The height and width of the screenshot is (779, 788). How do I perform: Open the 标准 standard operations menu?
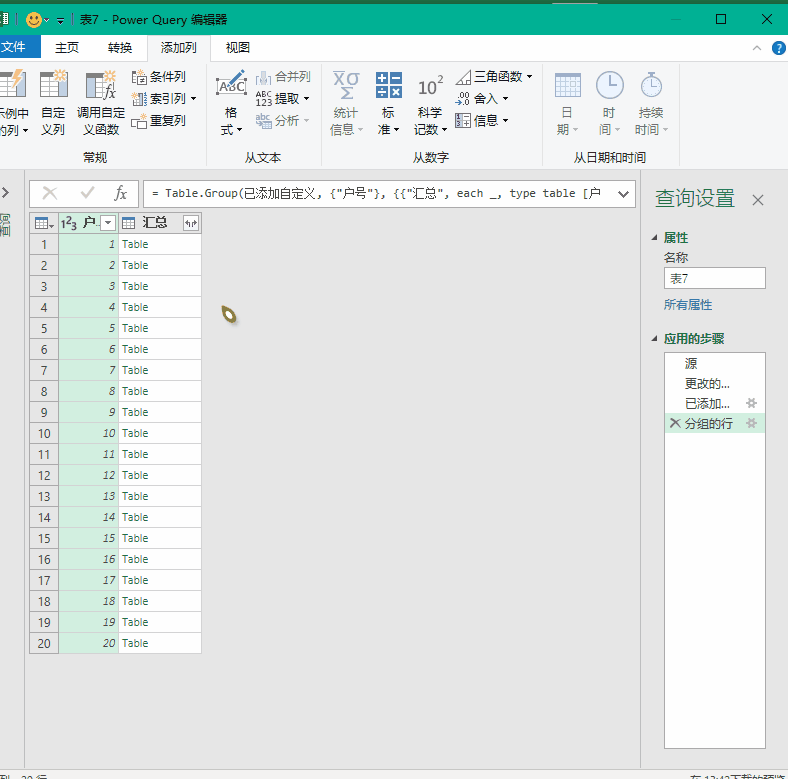(x=388, y=103)
